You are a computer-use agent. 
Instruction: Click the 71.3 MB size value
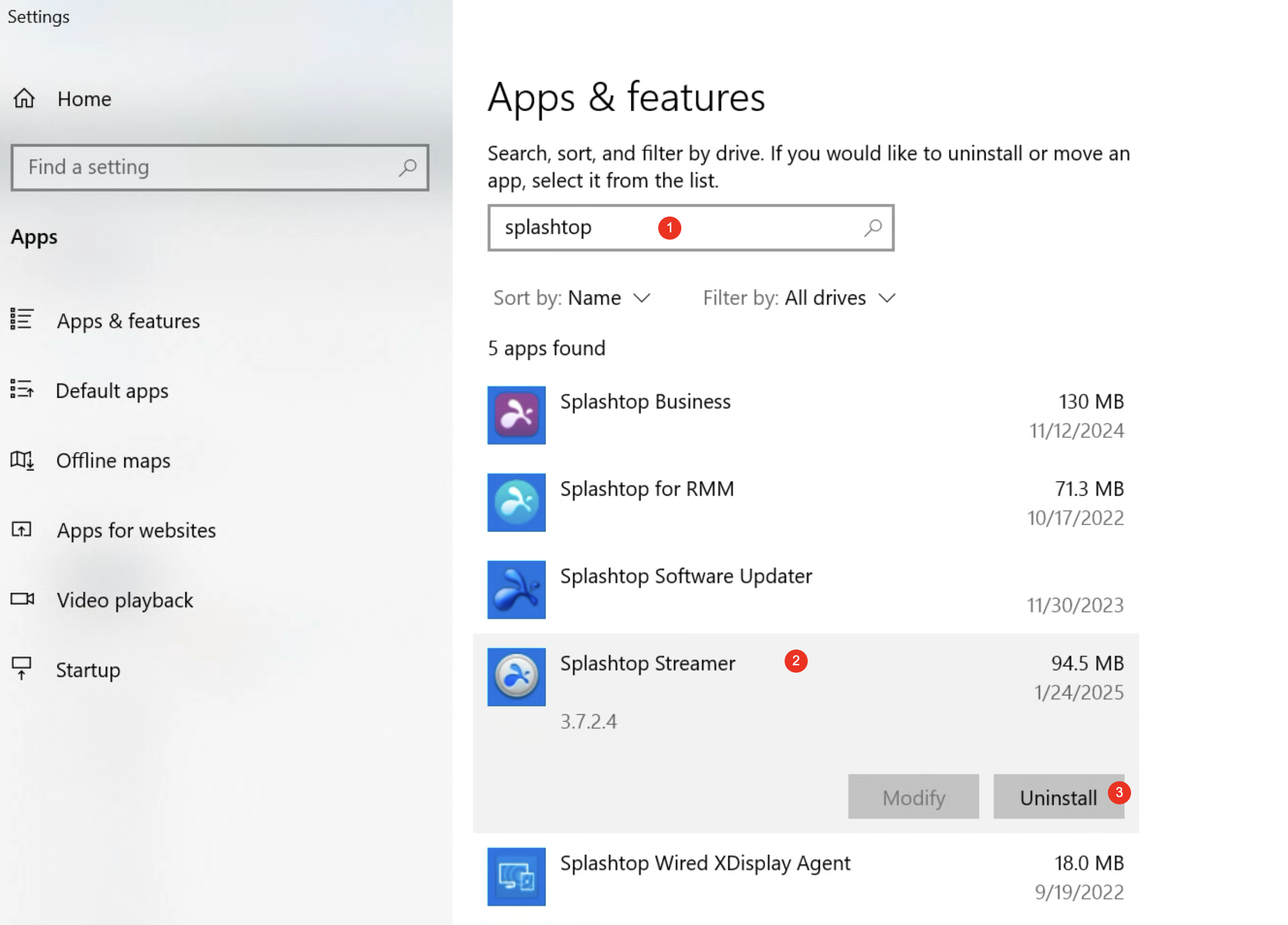coord(1089,489)
